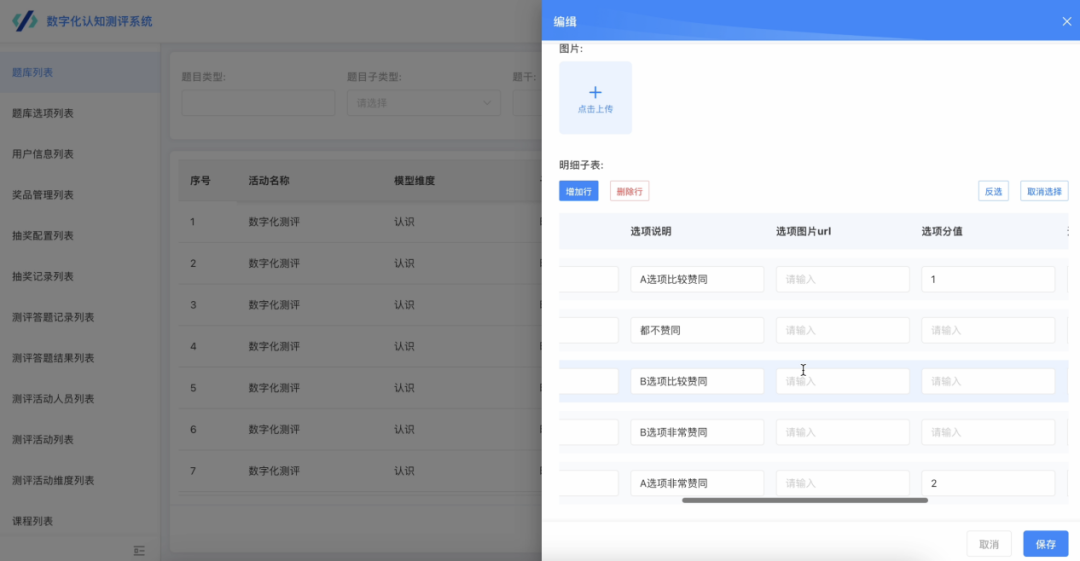Click the horizontal scrollbar of detail table

click(x=804, y=500)
